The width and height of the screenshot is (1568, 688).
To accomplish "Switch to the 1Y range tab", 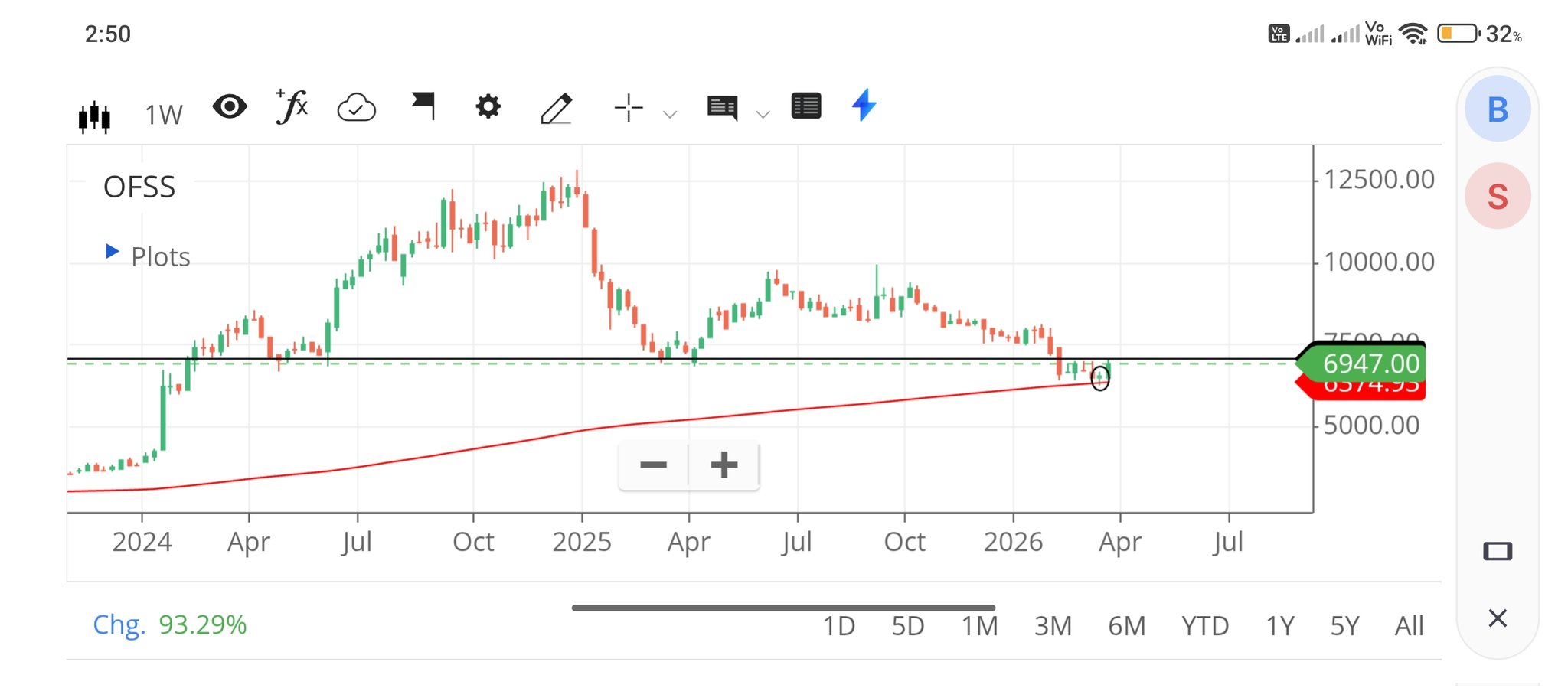I will click(x=1279, y=626).
